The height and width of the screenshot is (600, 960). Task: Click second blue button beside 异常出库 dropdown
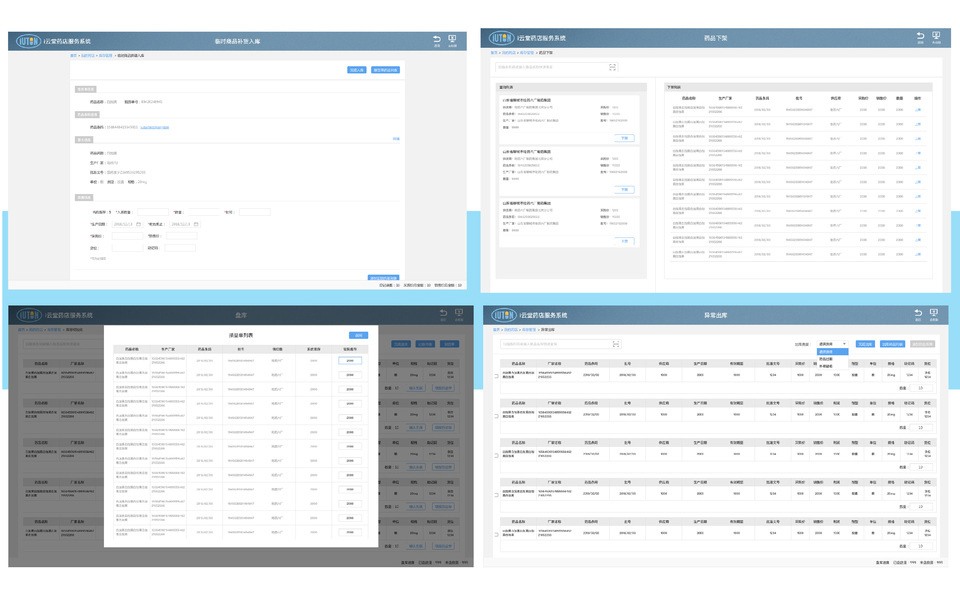coord(892,344)
